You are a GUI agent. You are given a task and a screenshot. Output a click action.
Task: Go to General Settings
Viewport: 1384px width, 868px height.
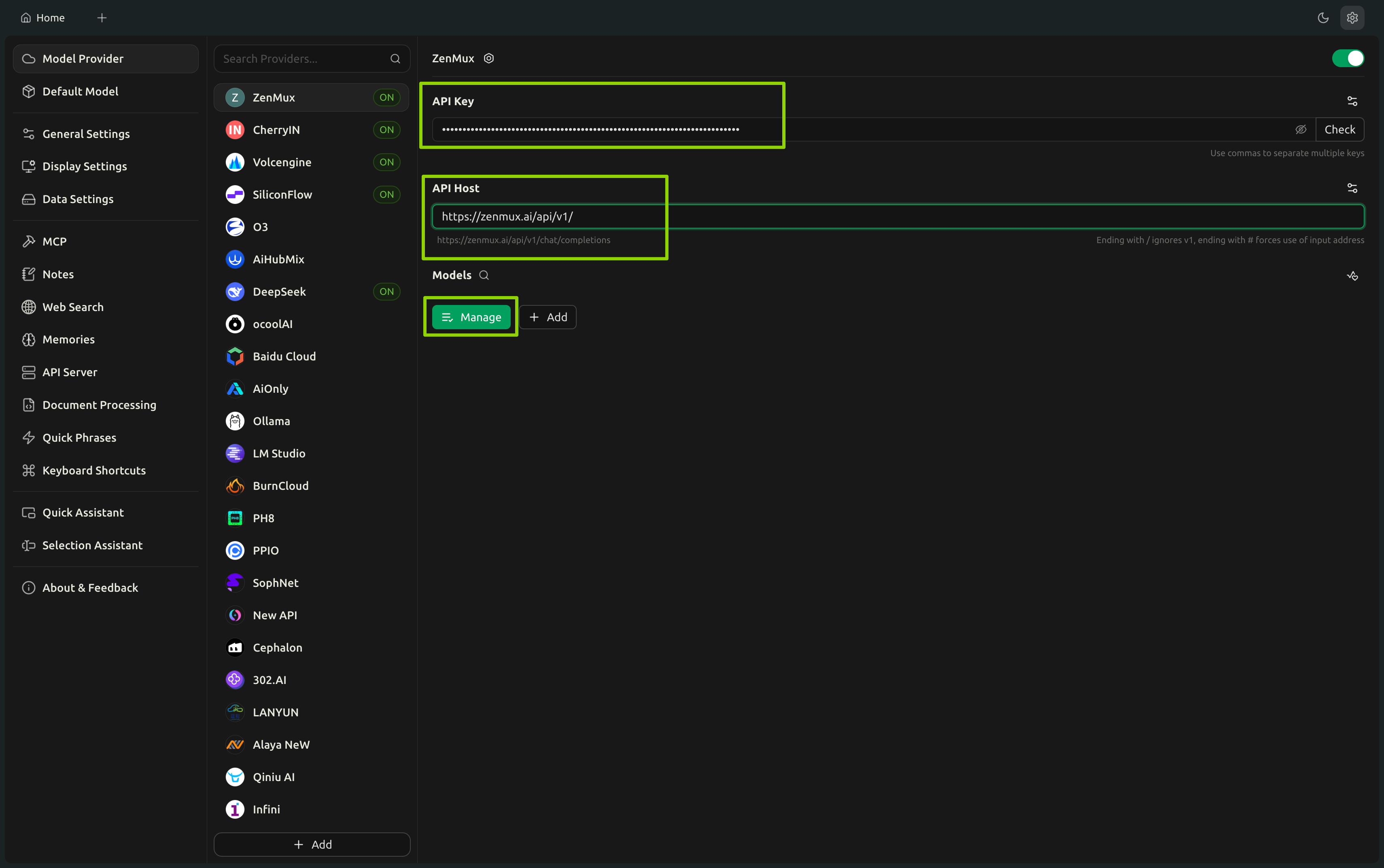pos(106,134)
